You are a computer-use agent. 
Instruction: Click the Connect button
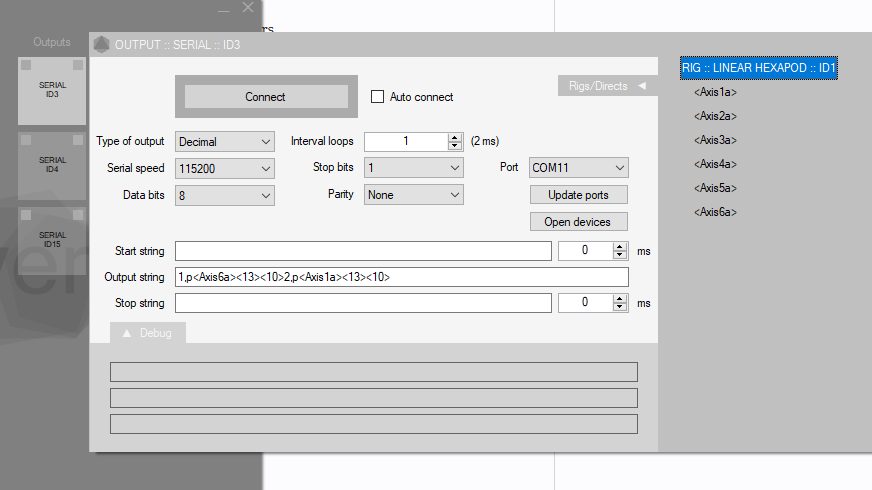coord(266,97)
